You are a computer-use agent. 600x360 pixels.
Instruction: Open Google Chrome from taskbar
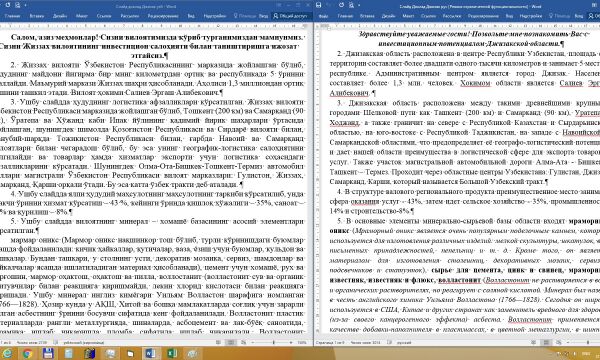point(28,353)
